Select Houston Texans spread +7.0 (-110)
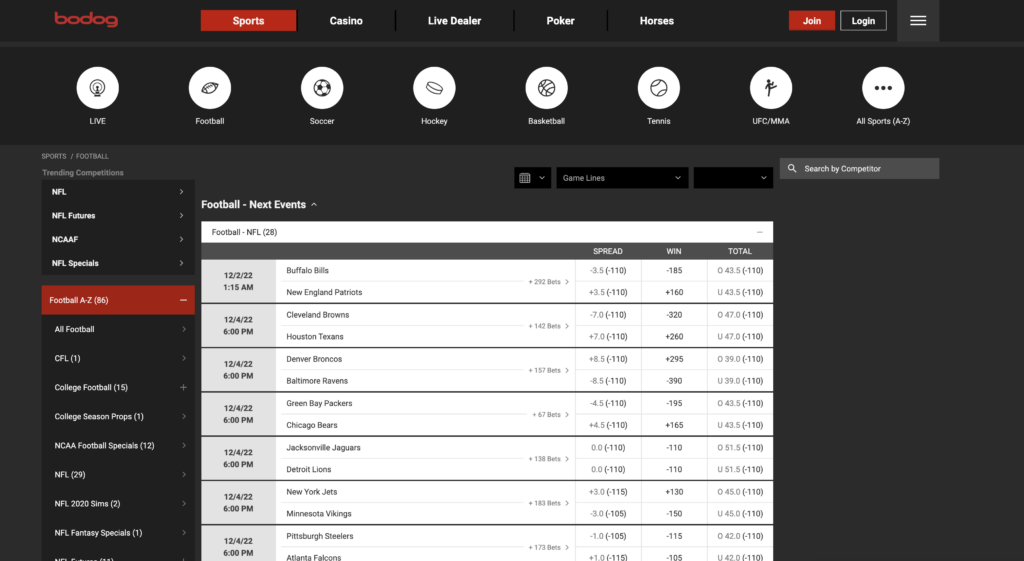The image size is (1024, 561). (608, 336)
